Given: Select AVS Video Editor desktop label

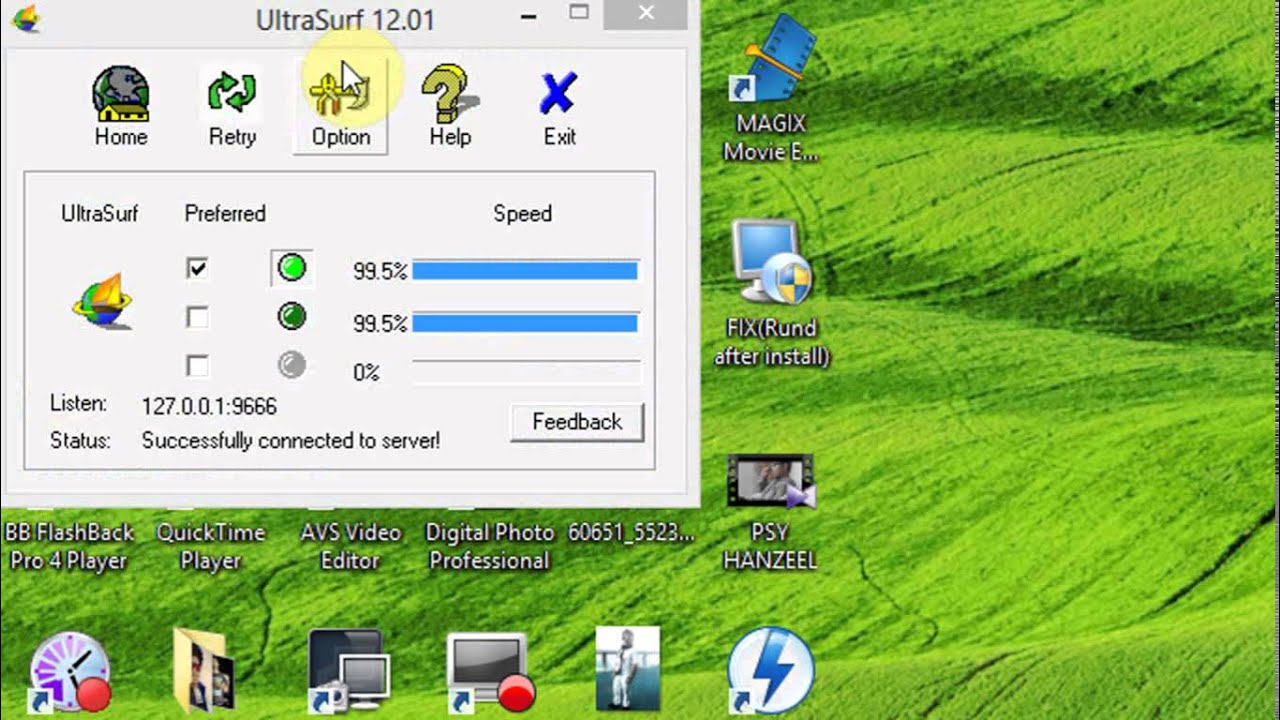Looking at the screenshot, I should tap(350, 546).
